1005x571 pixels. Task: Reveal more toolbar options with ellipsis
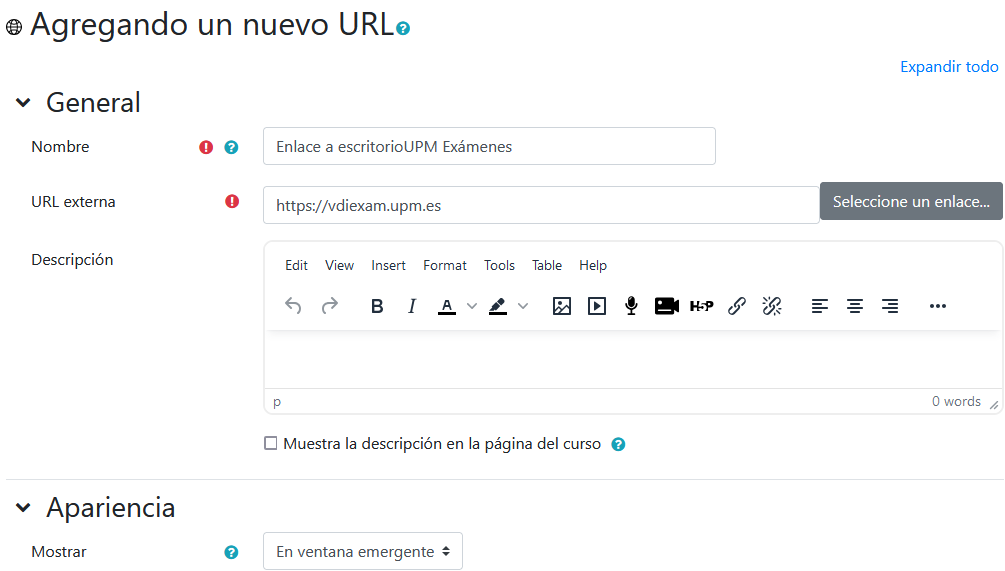(x=938, y=306)
